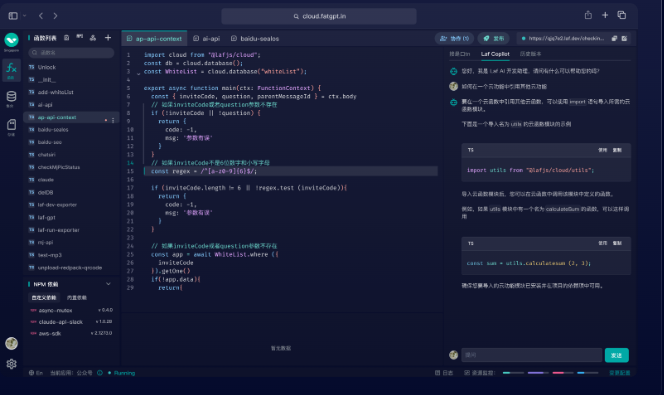Fold code at line 3 chevron

click(138, 73)
